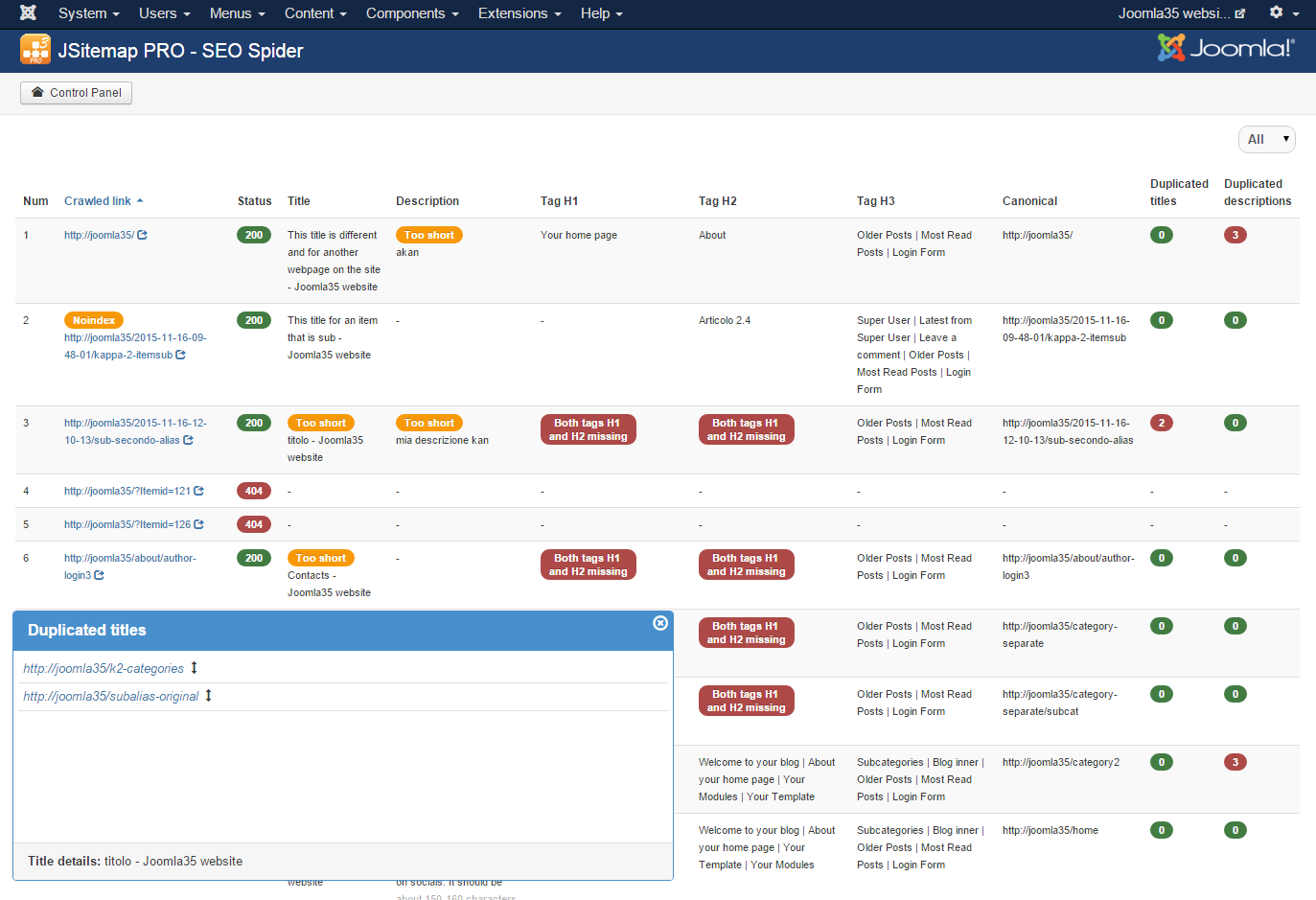Screen dimensions: 1316x900
Task: Click the 'Your home page' H1 text
Action: pyautogui.click(x=579, y=235)
